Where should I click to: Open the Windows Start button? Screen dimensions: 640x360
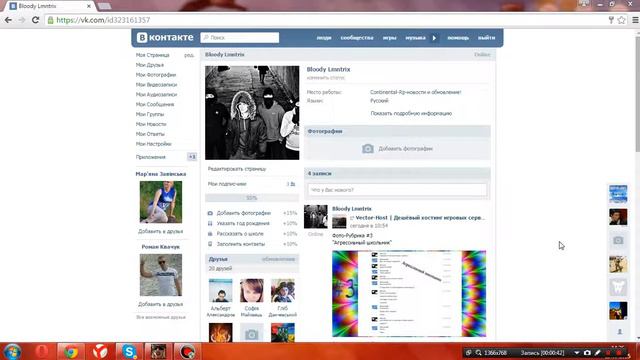tap(12, 352)
